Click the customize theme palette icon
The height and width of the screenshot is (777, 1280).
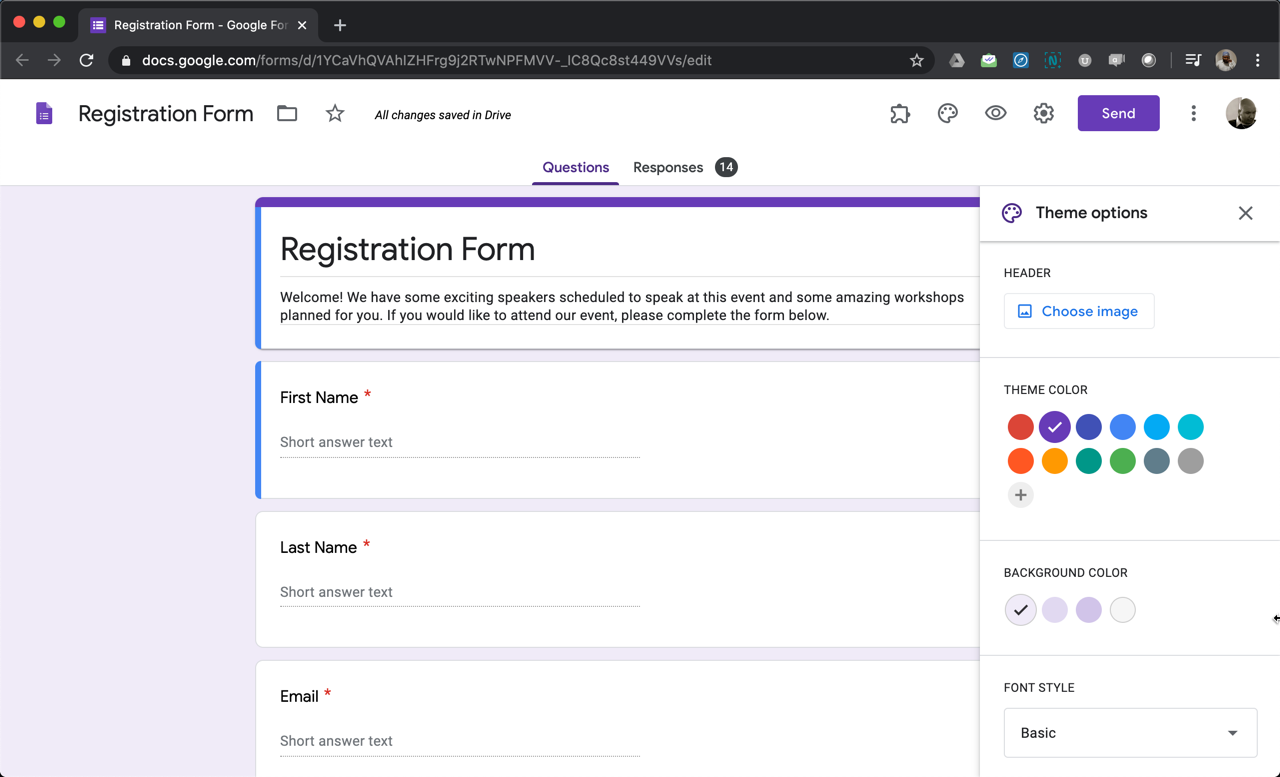click(x=948, y=114)
